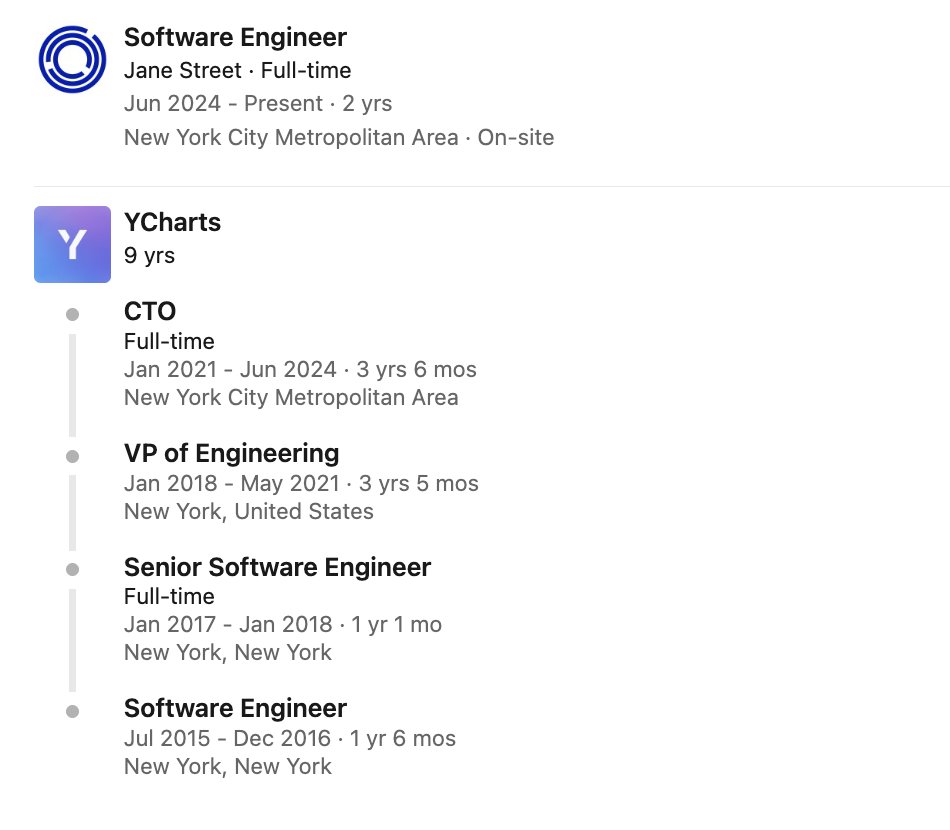950x830 pixels.
Task: Click the CTO role title
Action: (x=150, y=311)
